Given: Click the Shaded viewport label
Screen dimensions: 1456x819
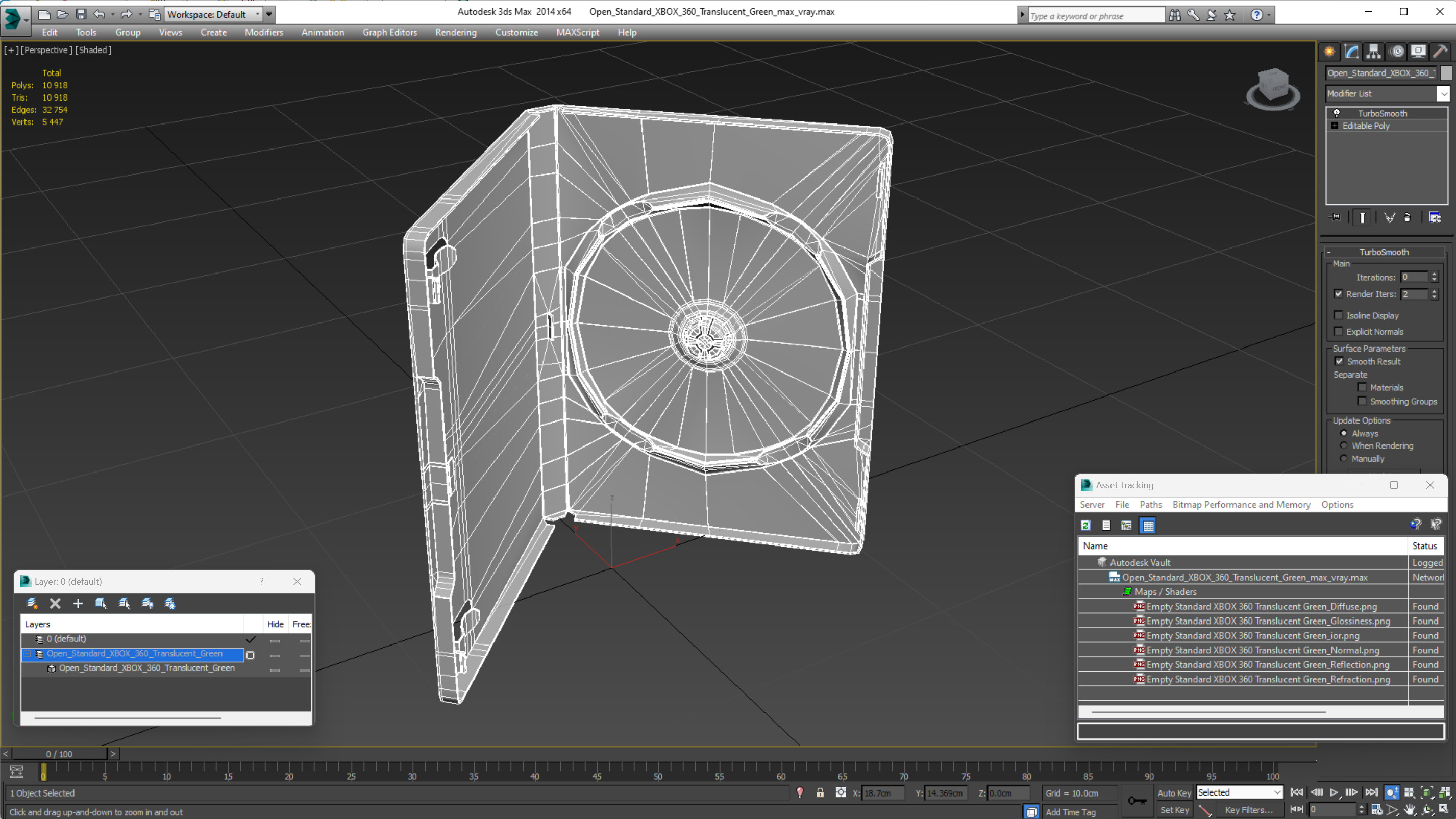Looking at the screenshot, I should (93, 49).
